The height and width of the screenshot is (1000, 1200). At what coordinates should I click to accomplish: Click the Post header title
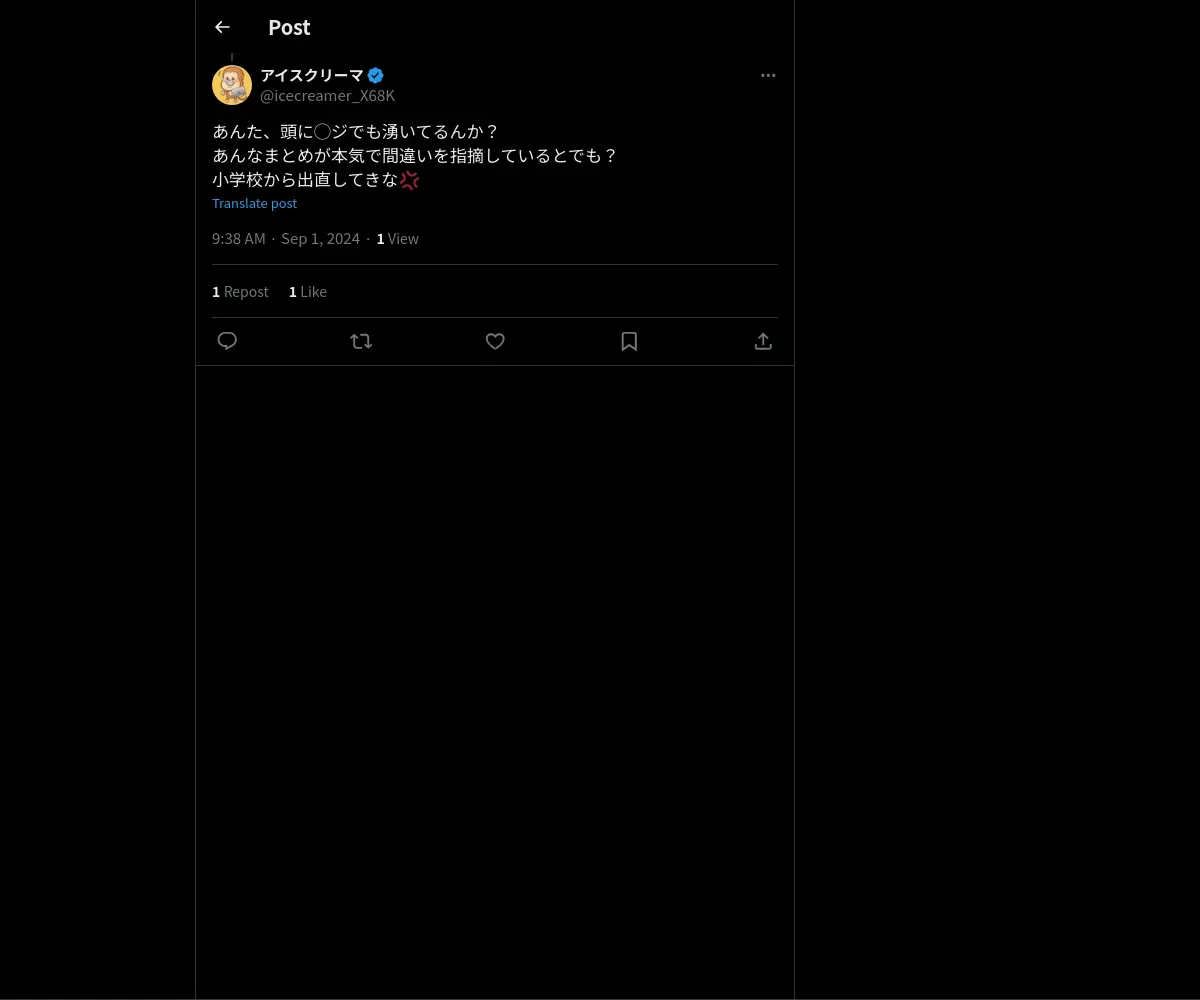289,27
